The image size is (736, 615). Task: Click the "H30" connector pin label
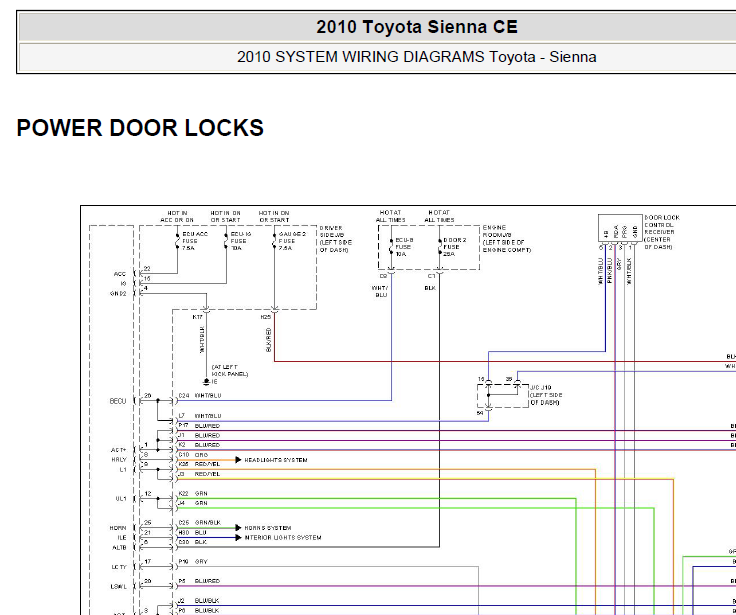[x=184, y=532]
